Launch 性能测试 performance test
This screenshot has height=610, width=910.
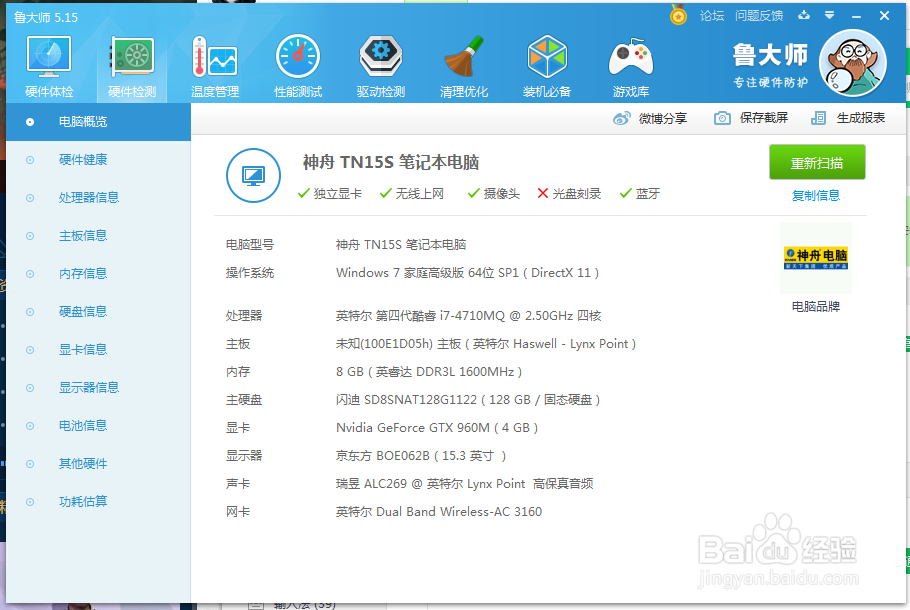click(298, 66)
